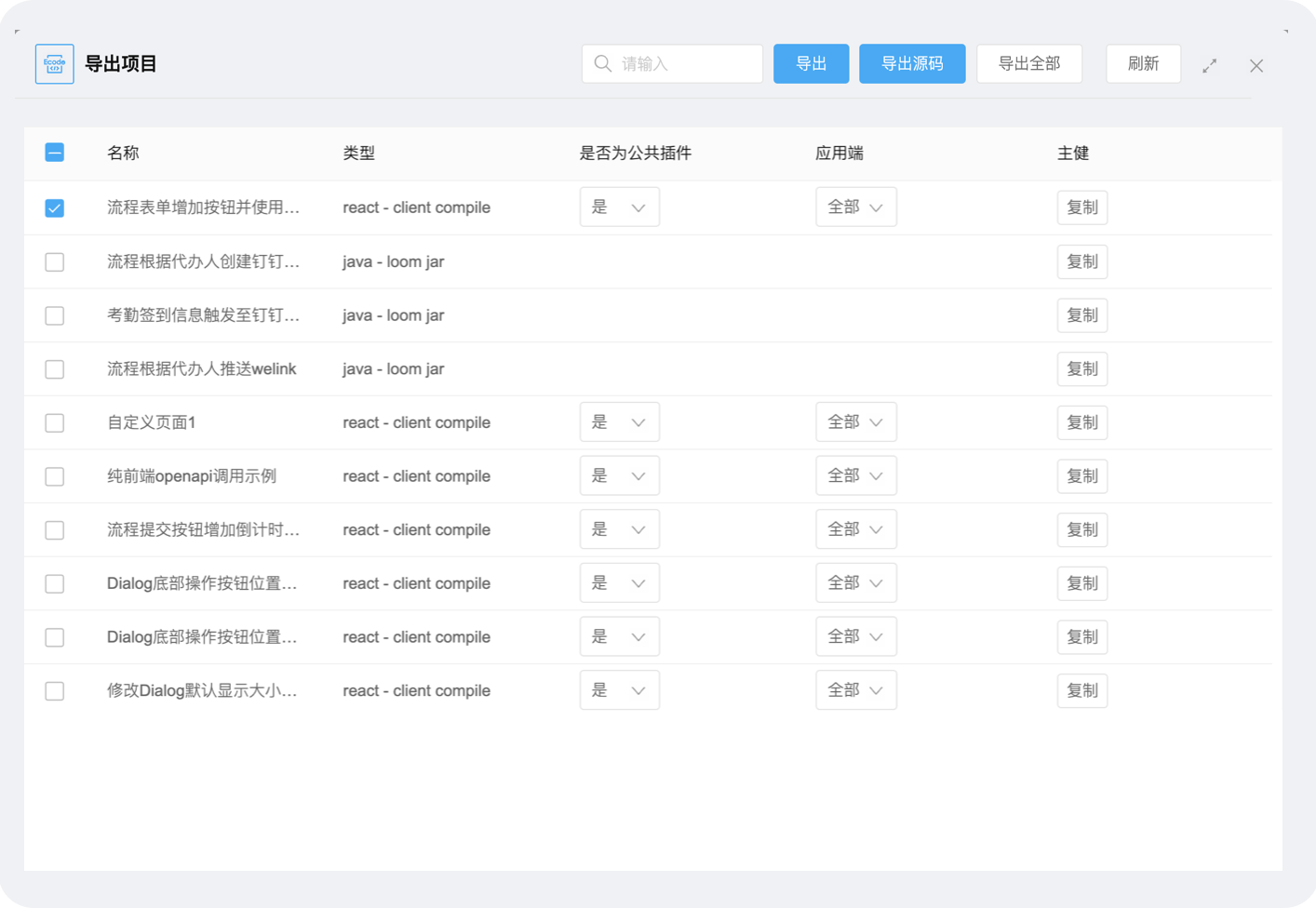
Task: Click the 类型 column header
Action: [359, 153]
